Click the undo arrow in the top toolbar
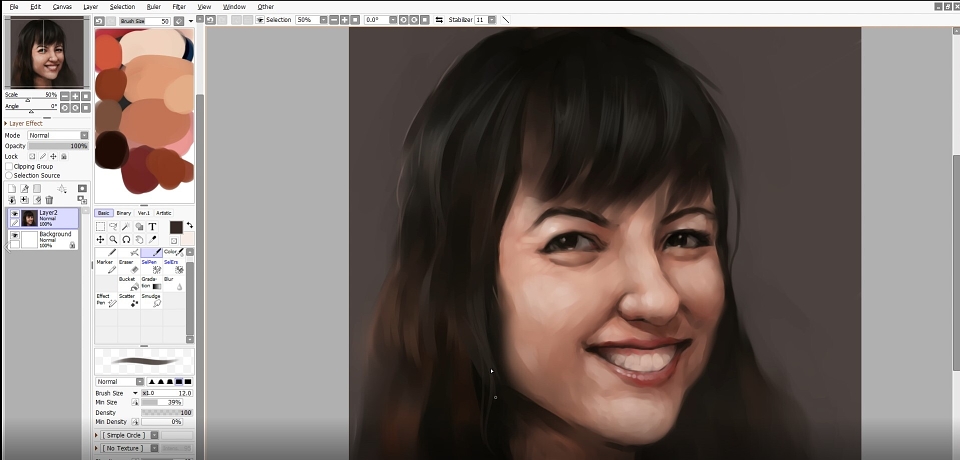960x460 pixels. tap(210, 20)
